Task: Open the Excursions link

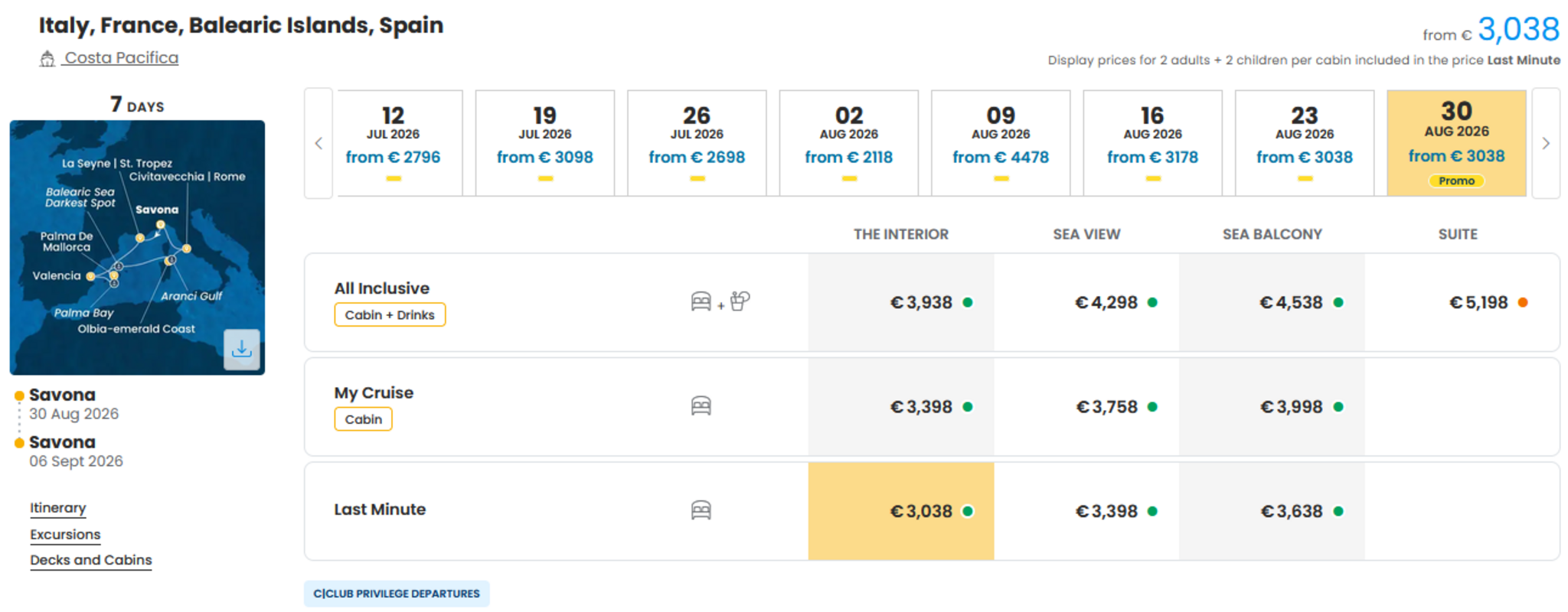Action: [x=65, y=534]
